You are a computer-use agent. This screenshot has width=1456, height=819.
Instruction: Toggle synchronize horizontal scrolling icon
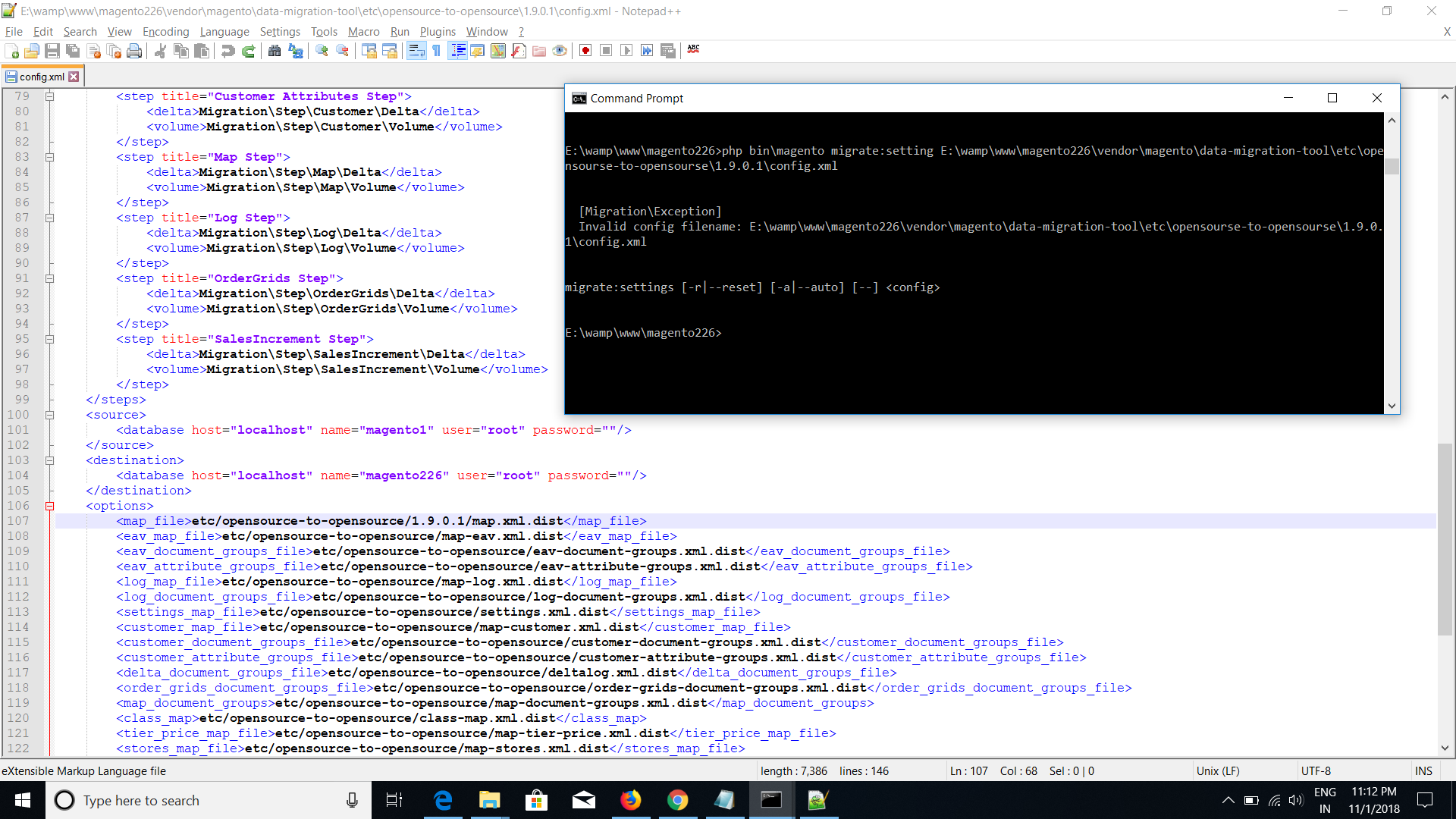tap(389, 51)
